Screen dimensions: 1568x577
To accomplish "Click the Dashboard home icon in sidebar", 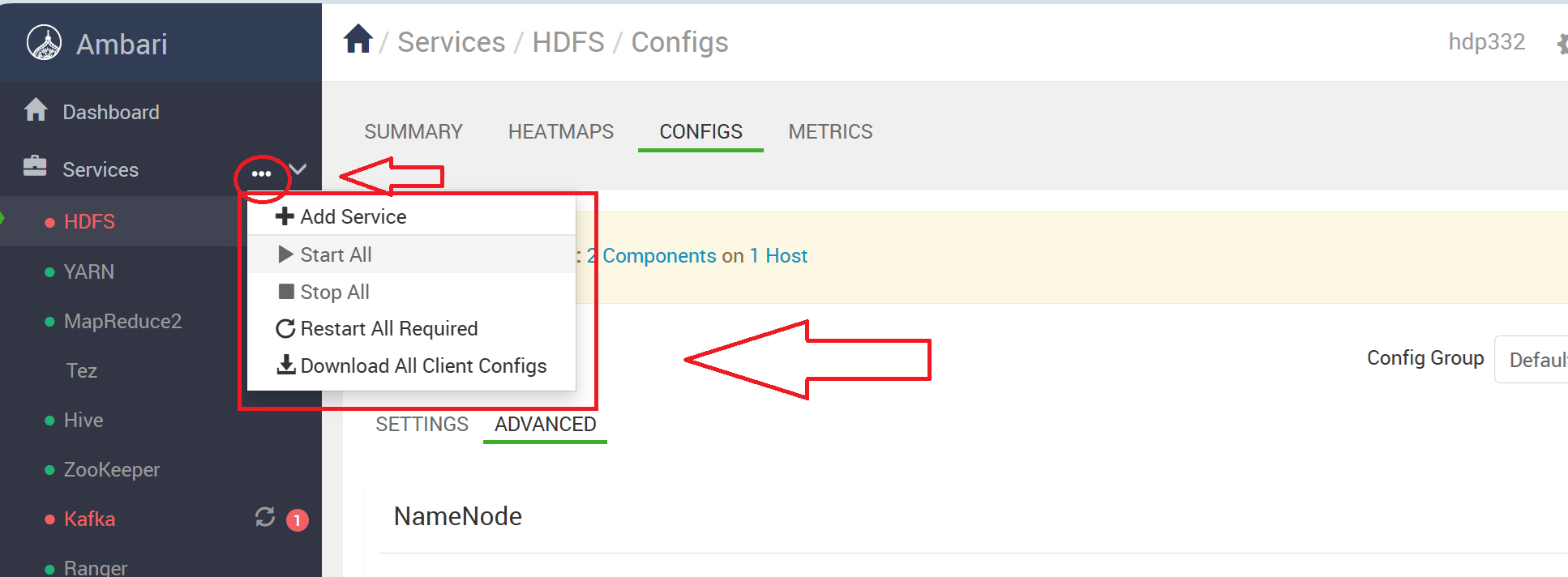I will coord(36,109).
